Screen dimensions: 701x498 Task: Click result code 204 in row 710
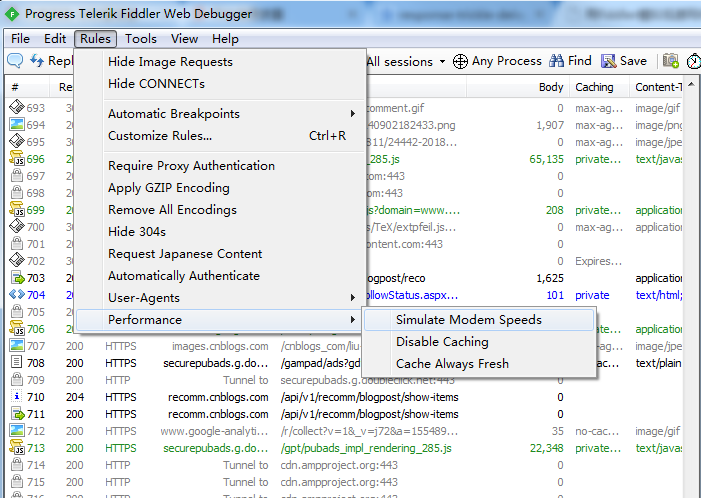click(x=75, y=397)
